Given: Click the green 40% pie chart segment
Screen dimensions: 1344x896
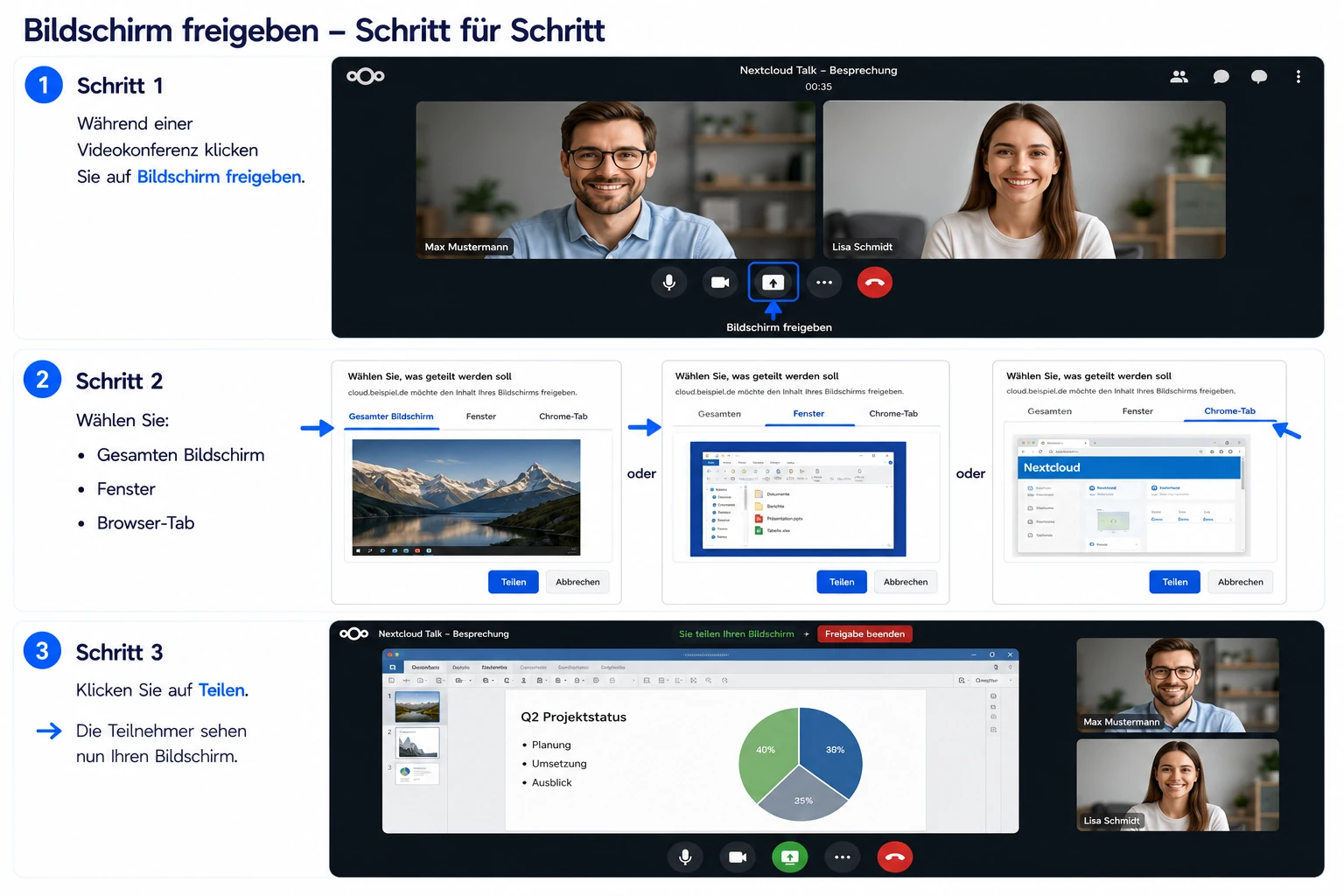Looking at the screenshot, I should tap(767, 751).
